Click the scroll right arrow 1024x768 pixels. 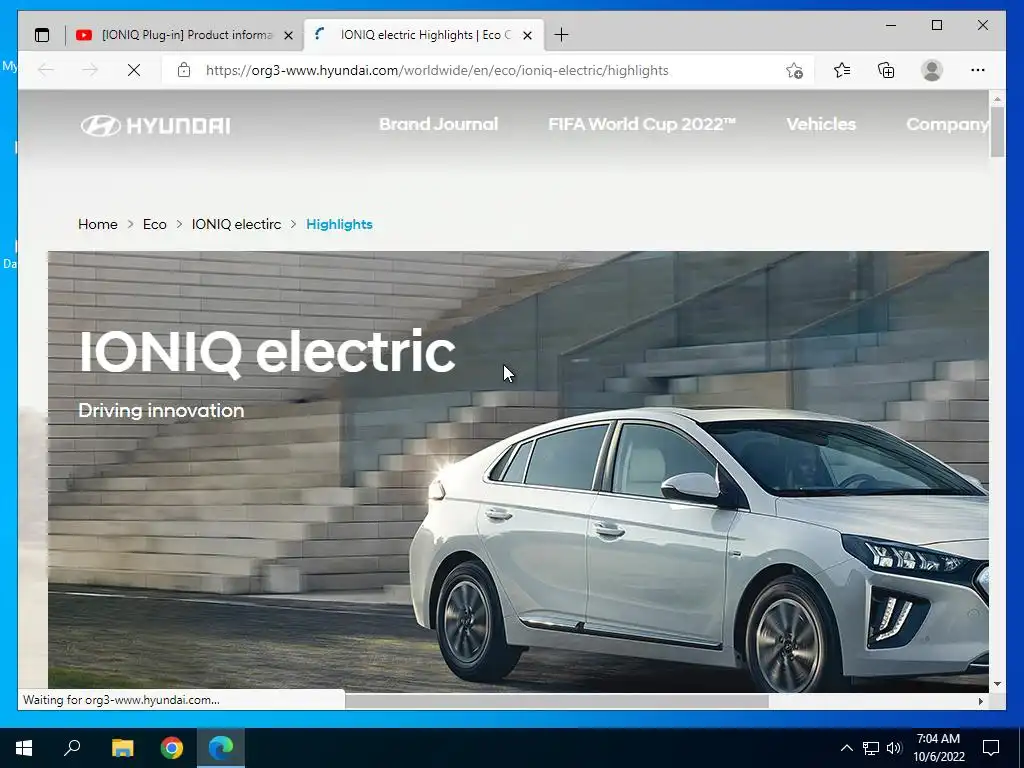(980, 701)
